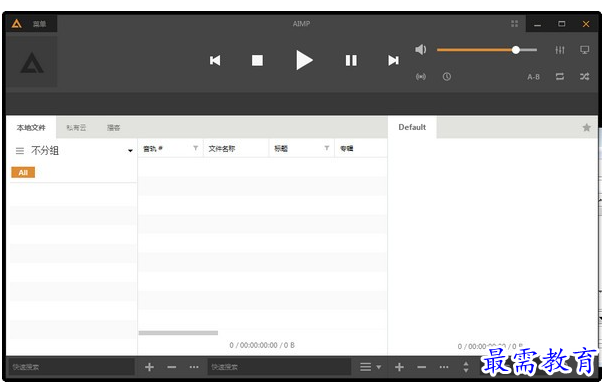The image size is (605, 392).
Task: Add files to library with plus button
Action: tap(149, 367)
